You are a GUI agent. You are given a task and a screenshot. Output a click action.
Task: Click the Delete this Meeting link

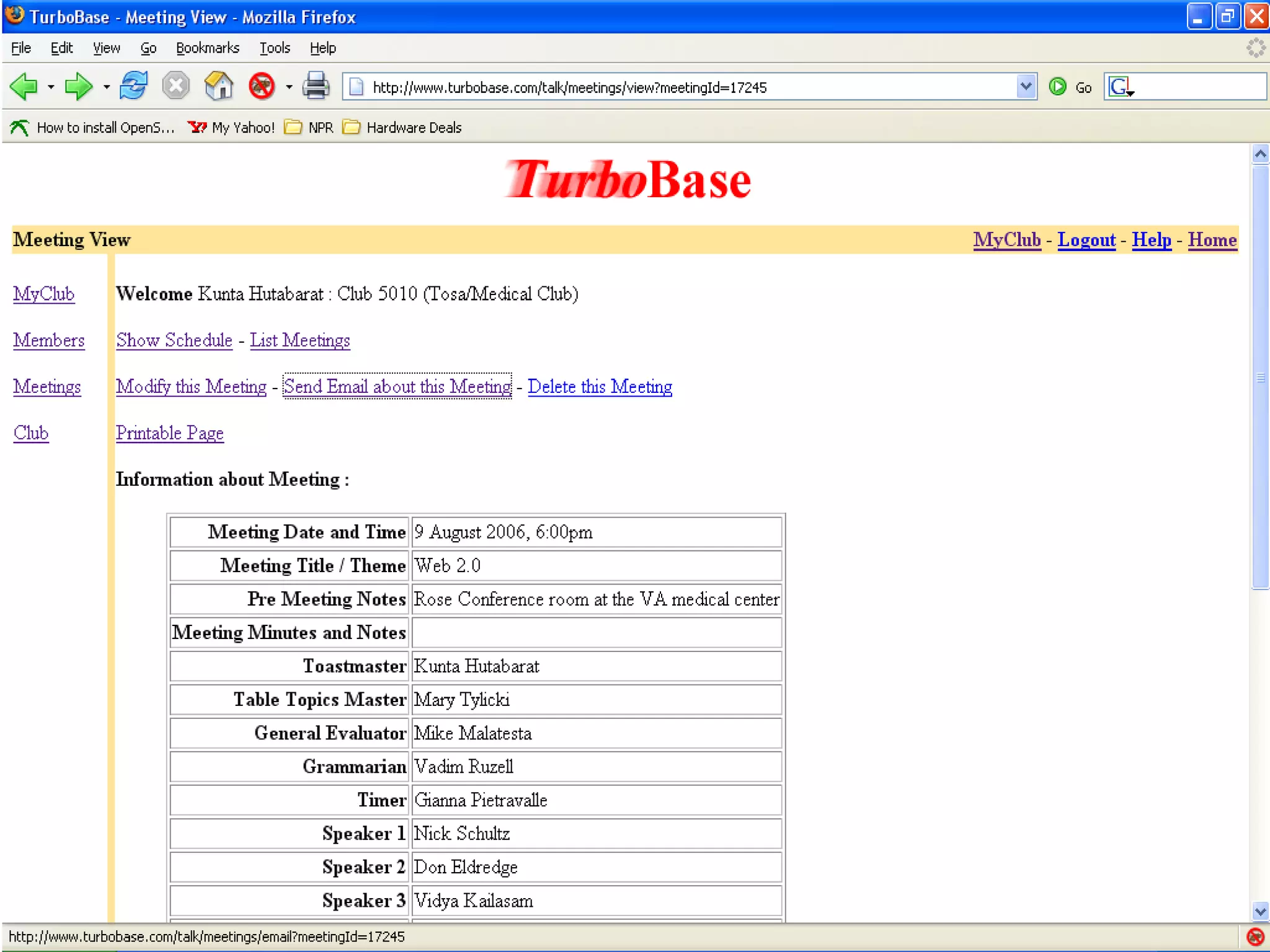pos(600,386)
